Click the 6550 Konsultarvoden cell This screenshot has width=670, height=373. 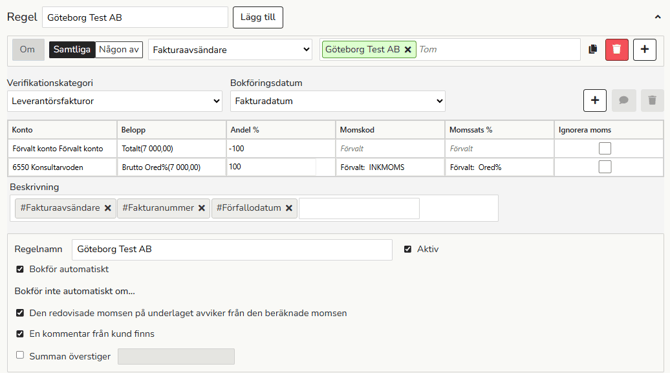(x=62, y=167)
